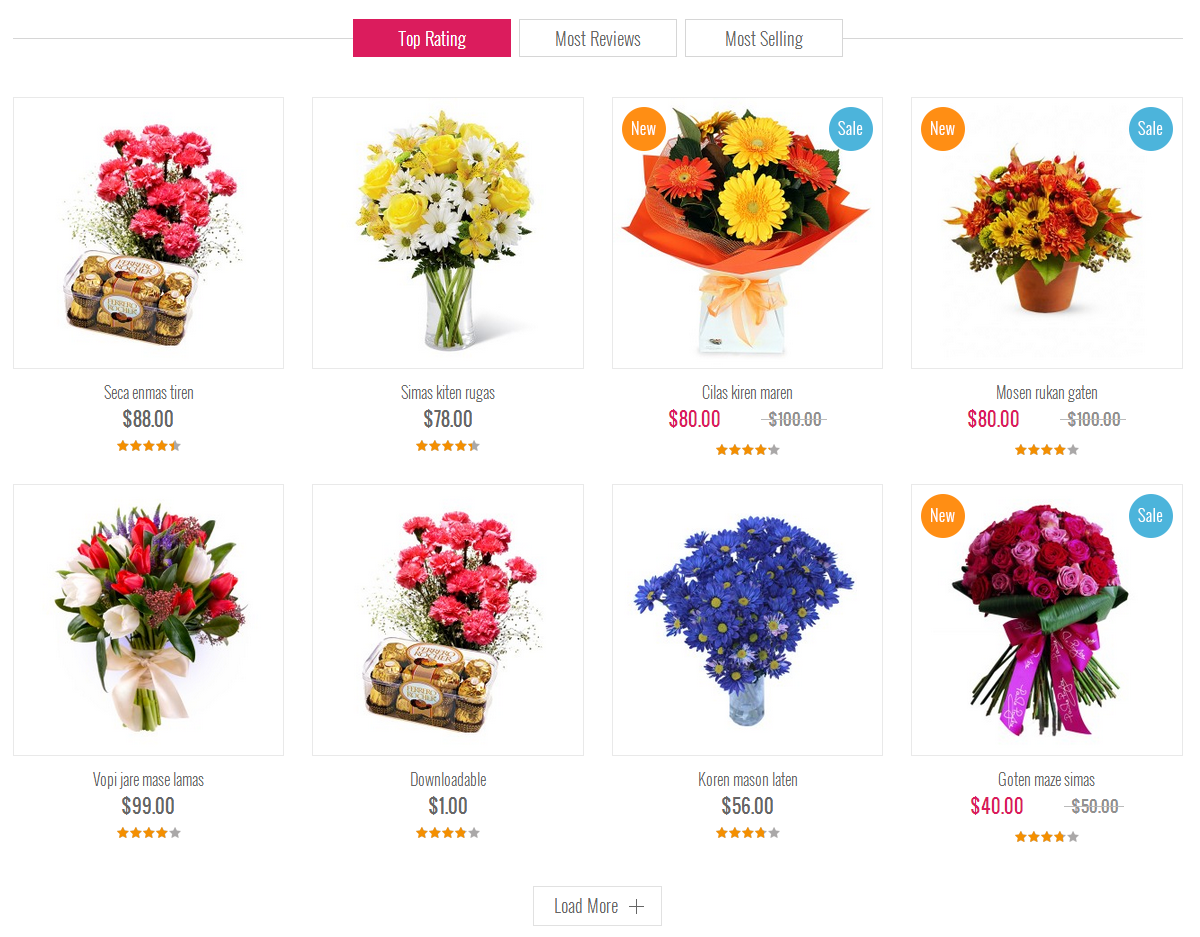Screen dimensions: 1200x937
Task: Click the Mosen rukan gaten product name
Action: pyautogui.click(x=1046, y=393)
